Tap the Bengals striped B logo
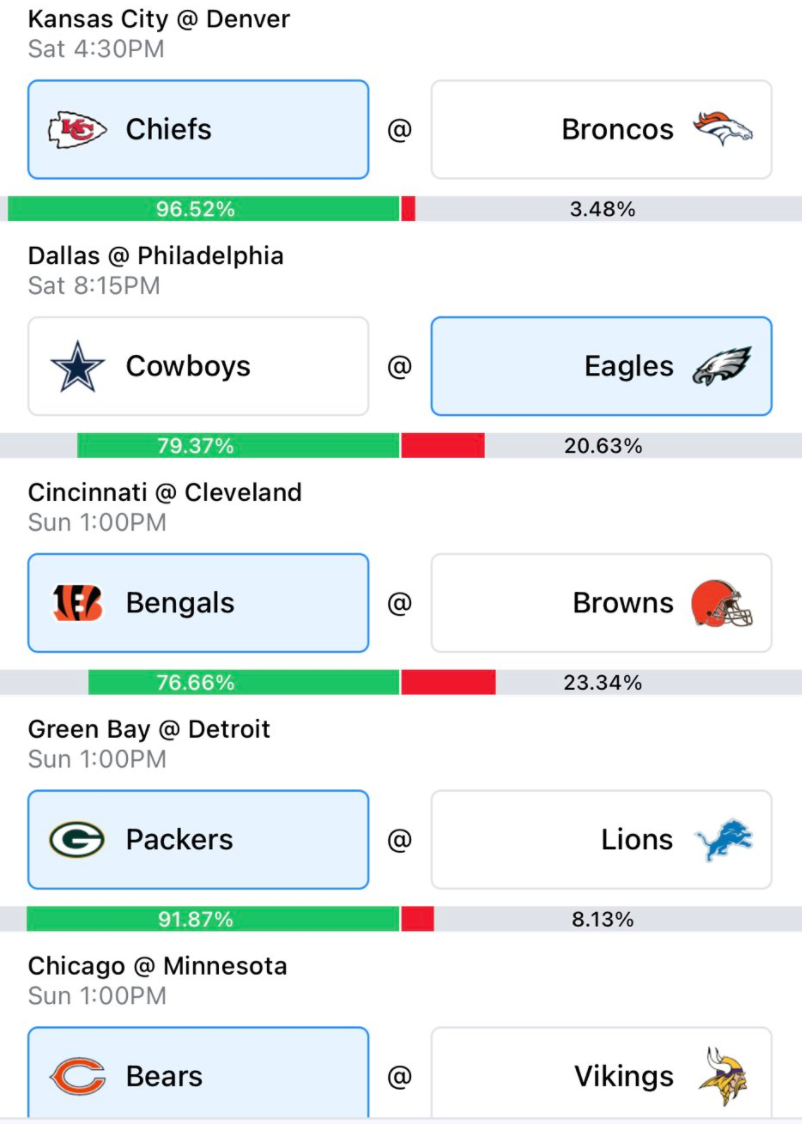 [77, 603]
